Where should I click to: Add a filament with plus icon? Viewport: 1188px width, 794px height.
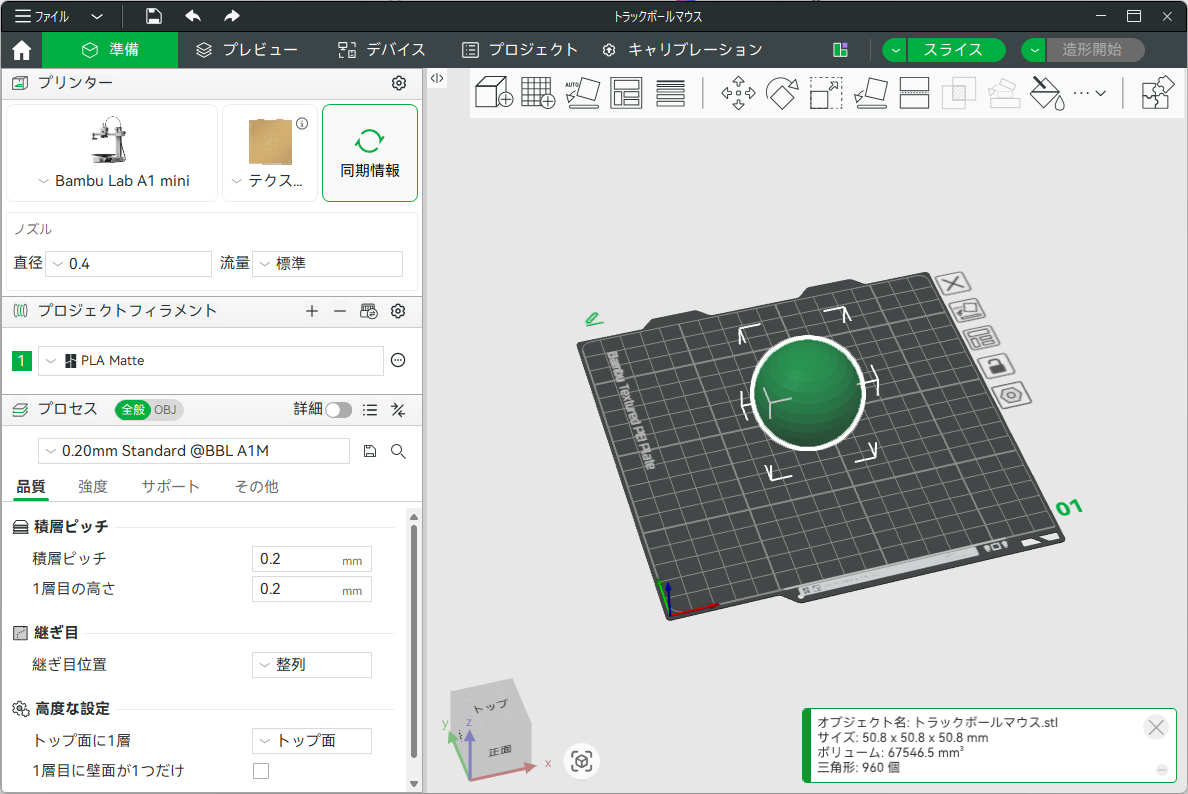click(311, 311)
